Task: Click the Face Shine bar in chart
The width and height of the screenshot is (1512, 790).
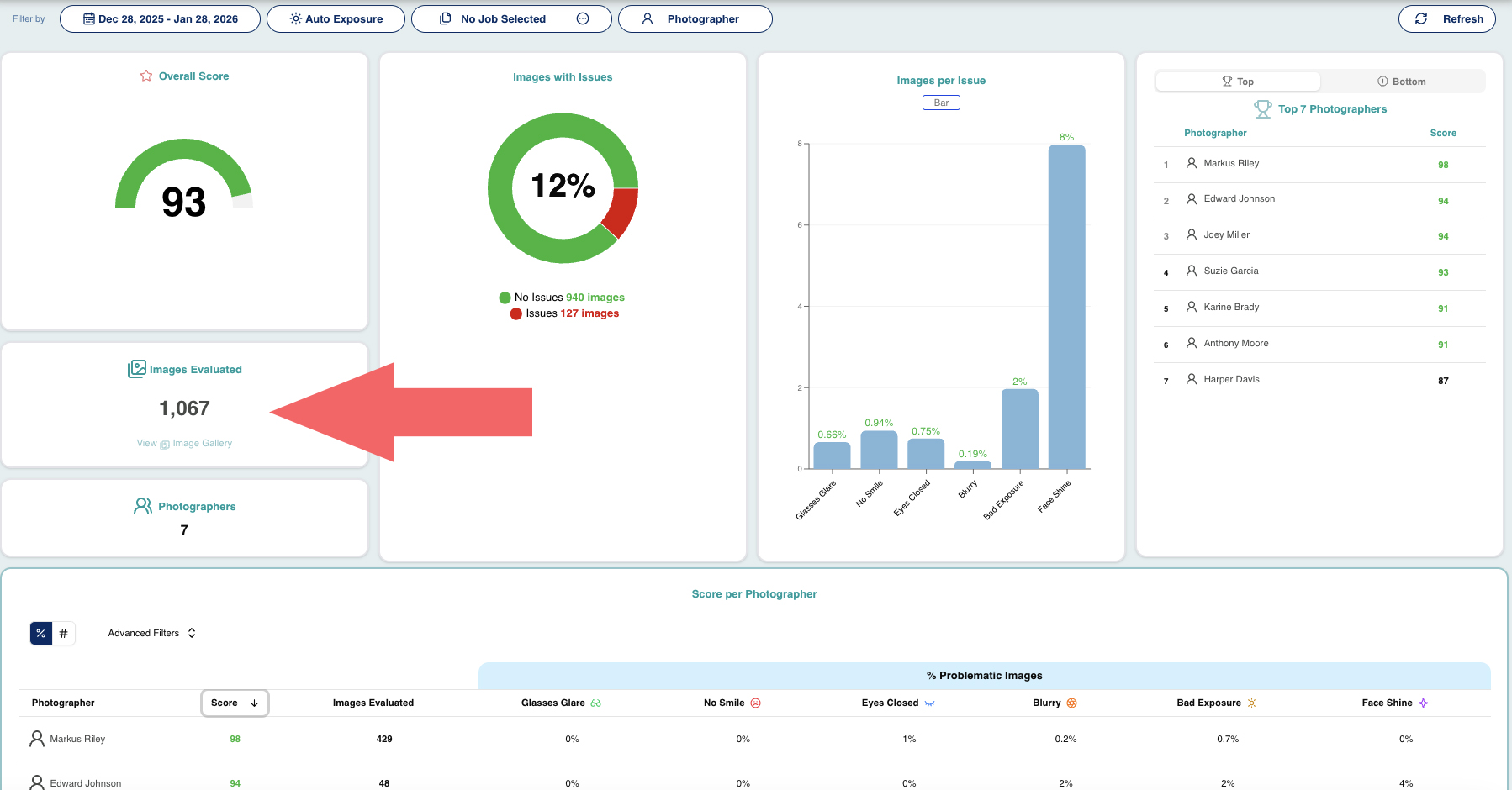Action: pyautogui.click(x=1066, y=307)
